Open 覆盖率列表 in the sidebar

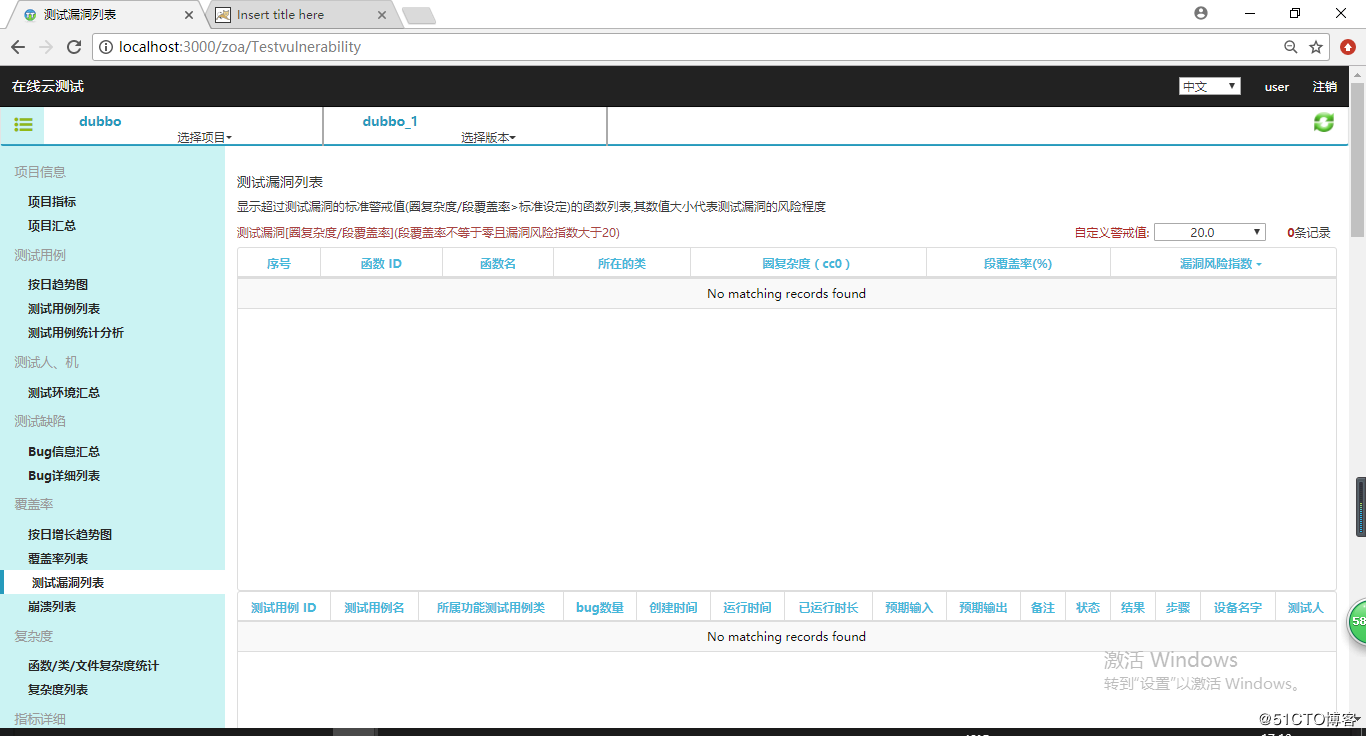point(58,559)
